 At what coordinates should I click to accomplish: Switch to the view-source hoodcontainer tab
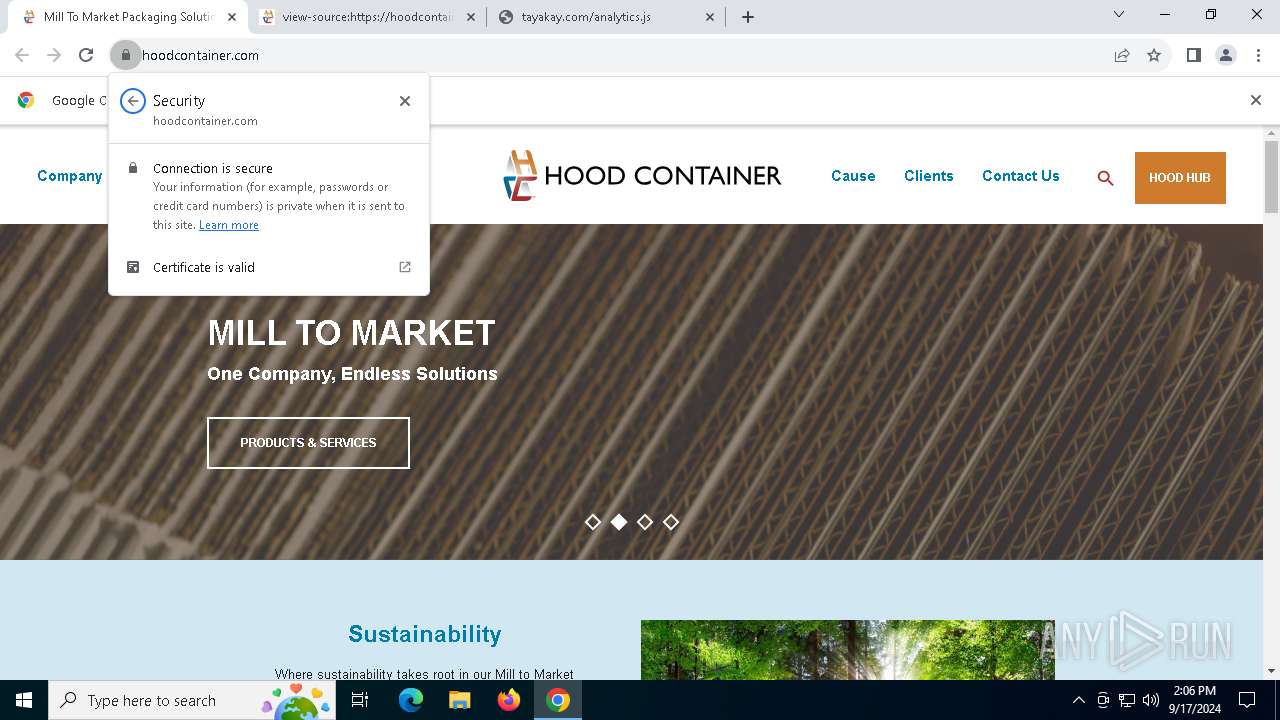pyautogui.click(x=368, y=17)
